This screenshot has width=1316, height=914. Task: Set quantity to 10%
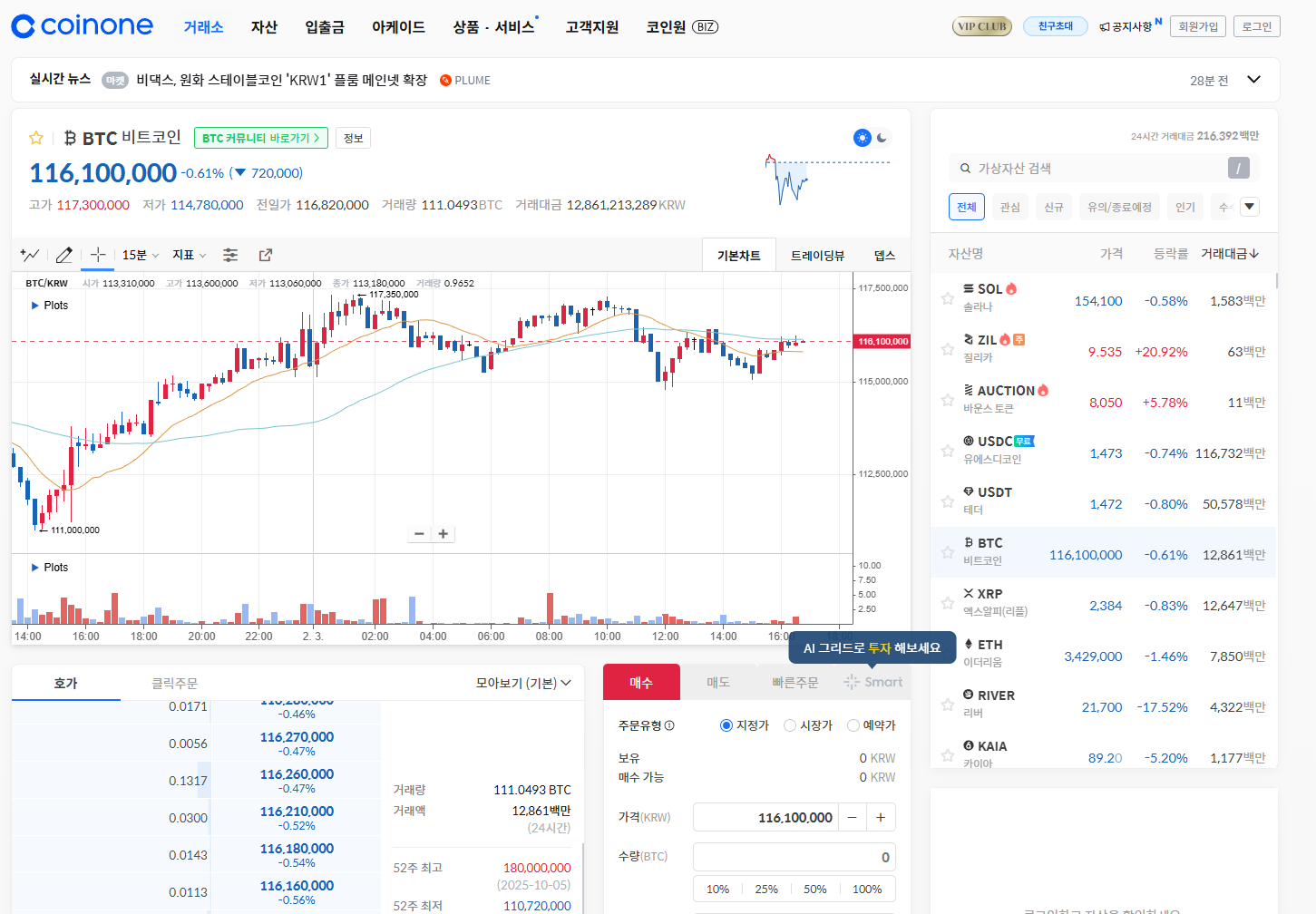coord(717,890)
